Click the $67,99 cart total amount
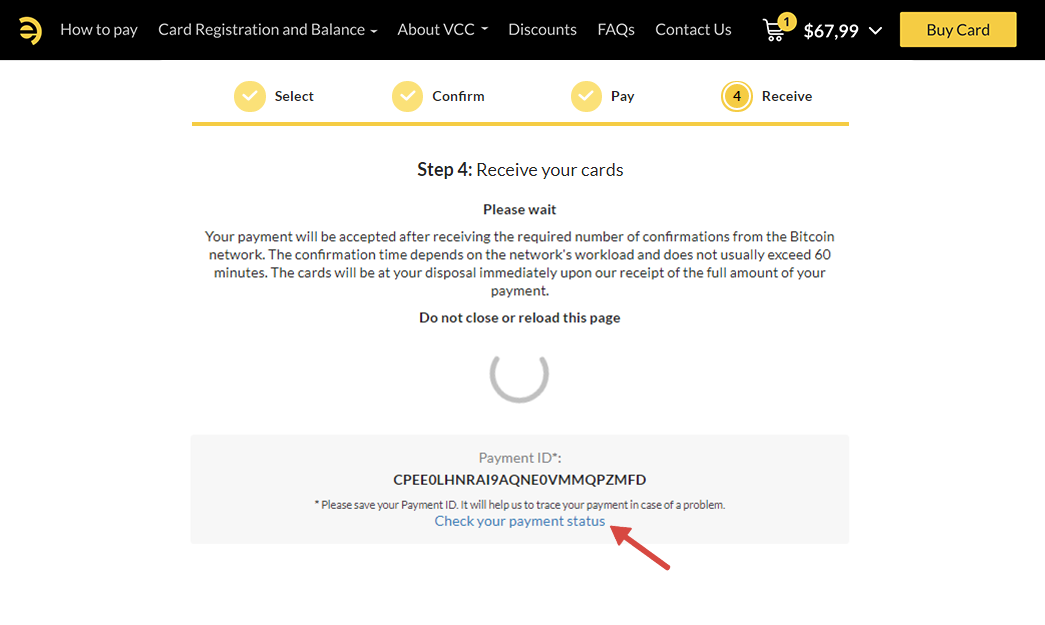 tap(831, 31)
